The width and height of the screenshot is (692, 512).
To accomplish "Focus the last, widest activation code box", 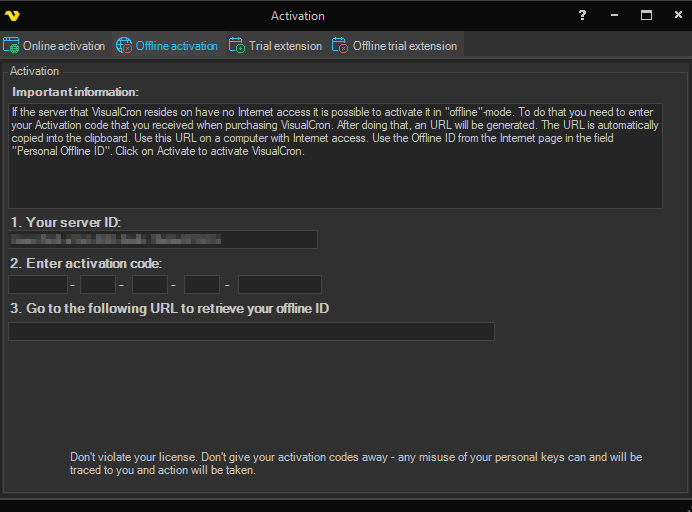I will coord(279,284).
